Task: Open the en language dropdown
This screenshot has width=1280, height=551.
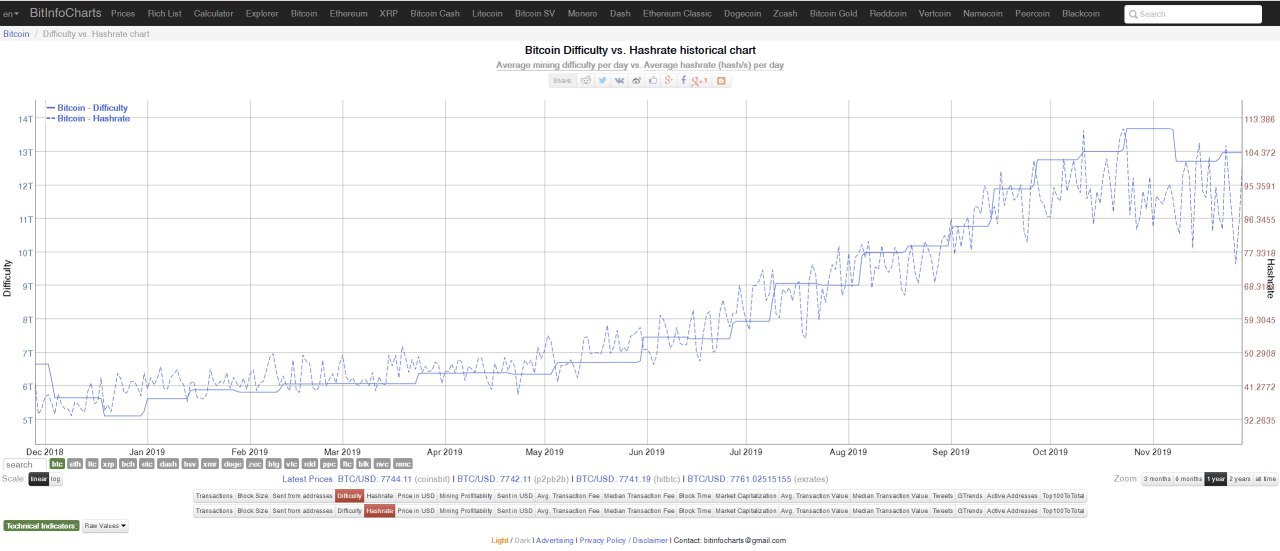Action: (x=11, y=14)
